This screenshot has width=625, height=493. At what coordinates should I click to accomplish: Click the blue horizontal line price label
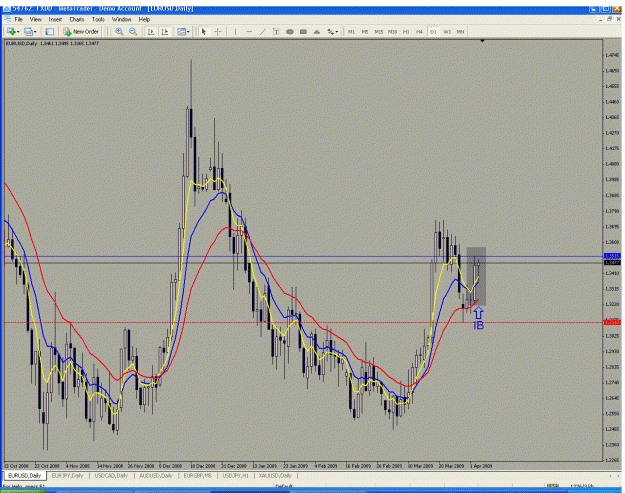coord(612,256)
